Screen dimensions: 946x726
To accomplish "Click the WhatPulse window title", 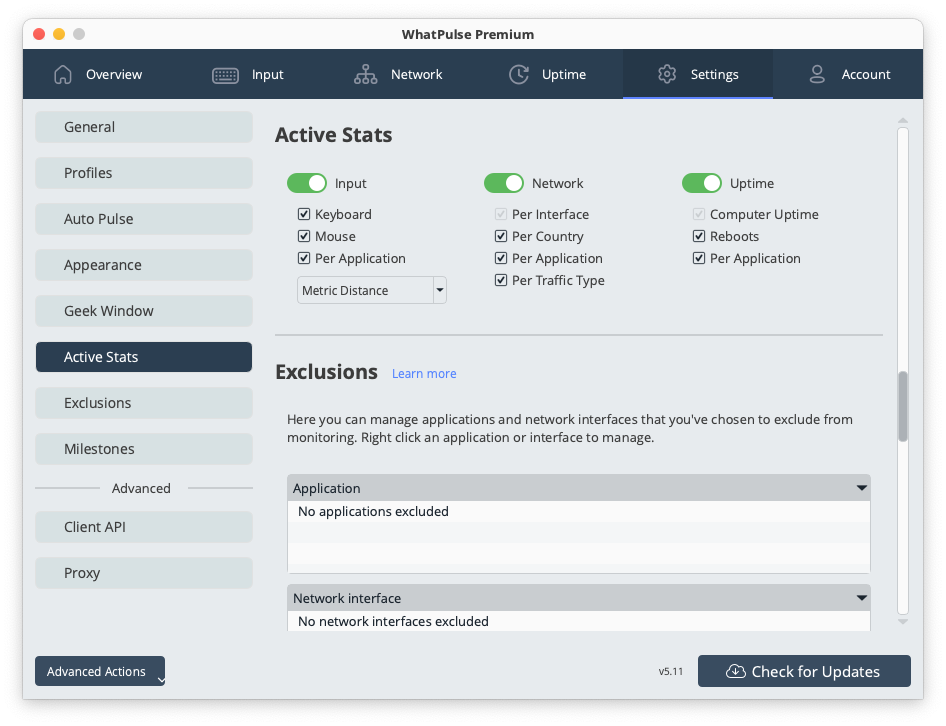I will 467,34.
